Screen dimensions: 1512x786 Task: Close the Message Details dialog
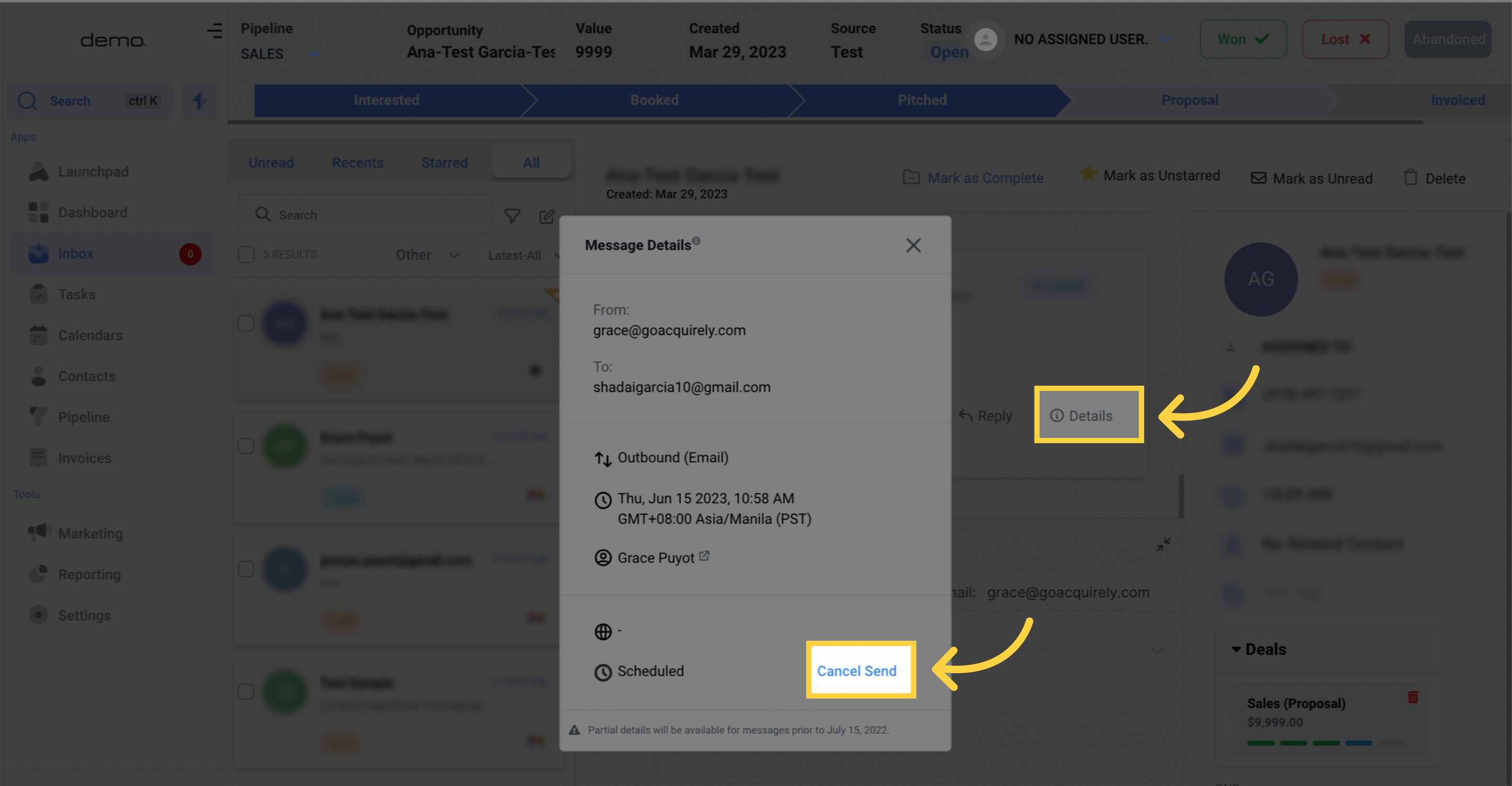913,245
